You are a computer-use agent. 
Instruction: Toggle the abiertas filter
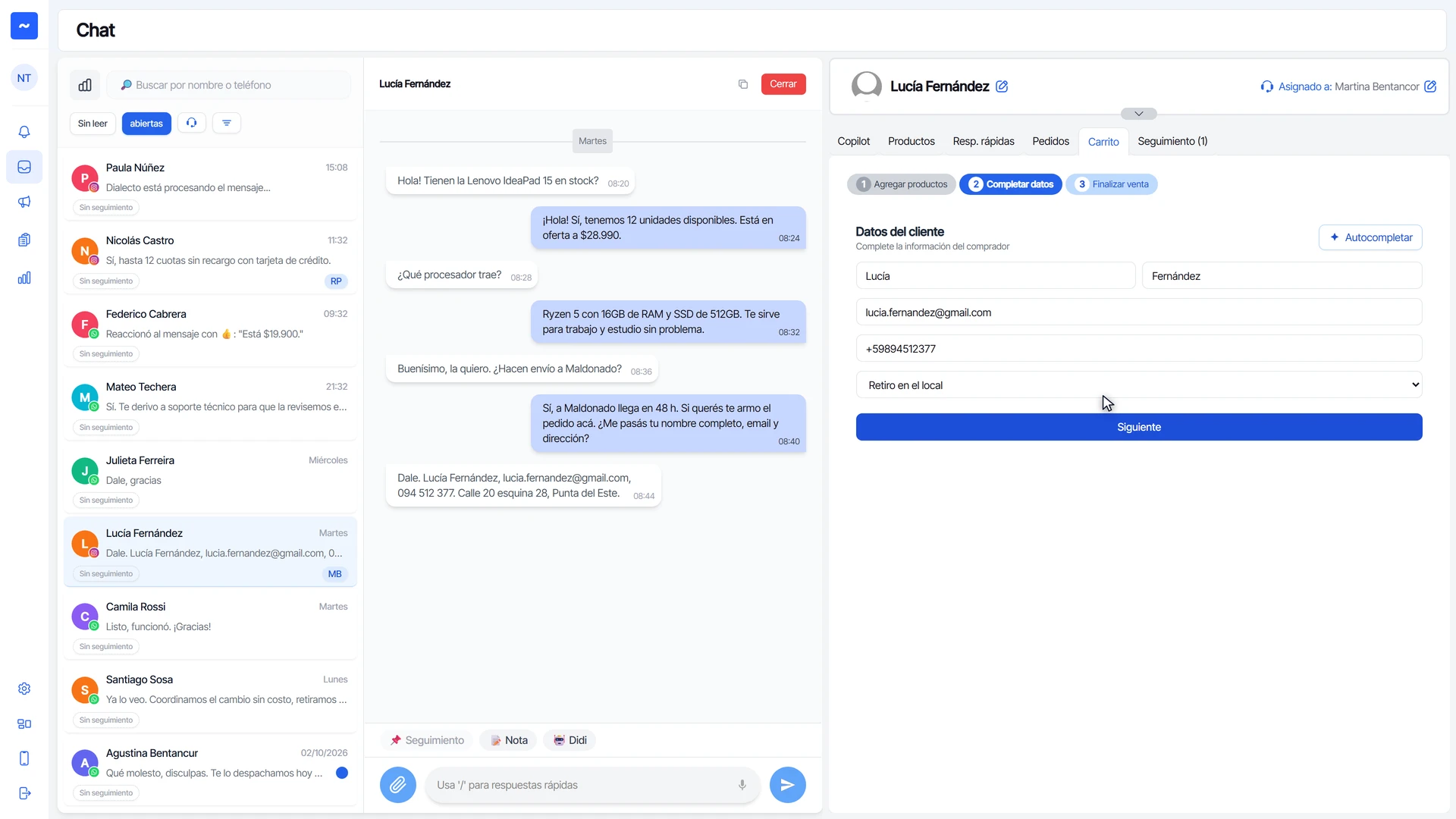pos(146,124)
